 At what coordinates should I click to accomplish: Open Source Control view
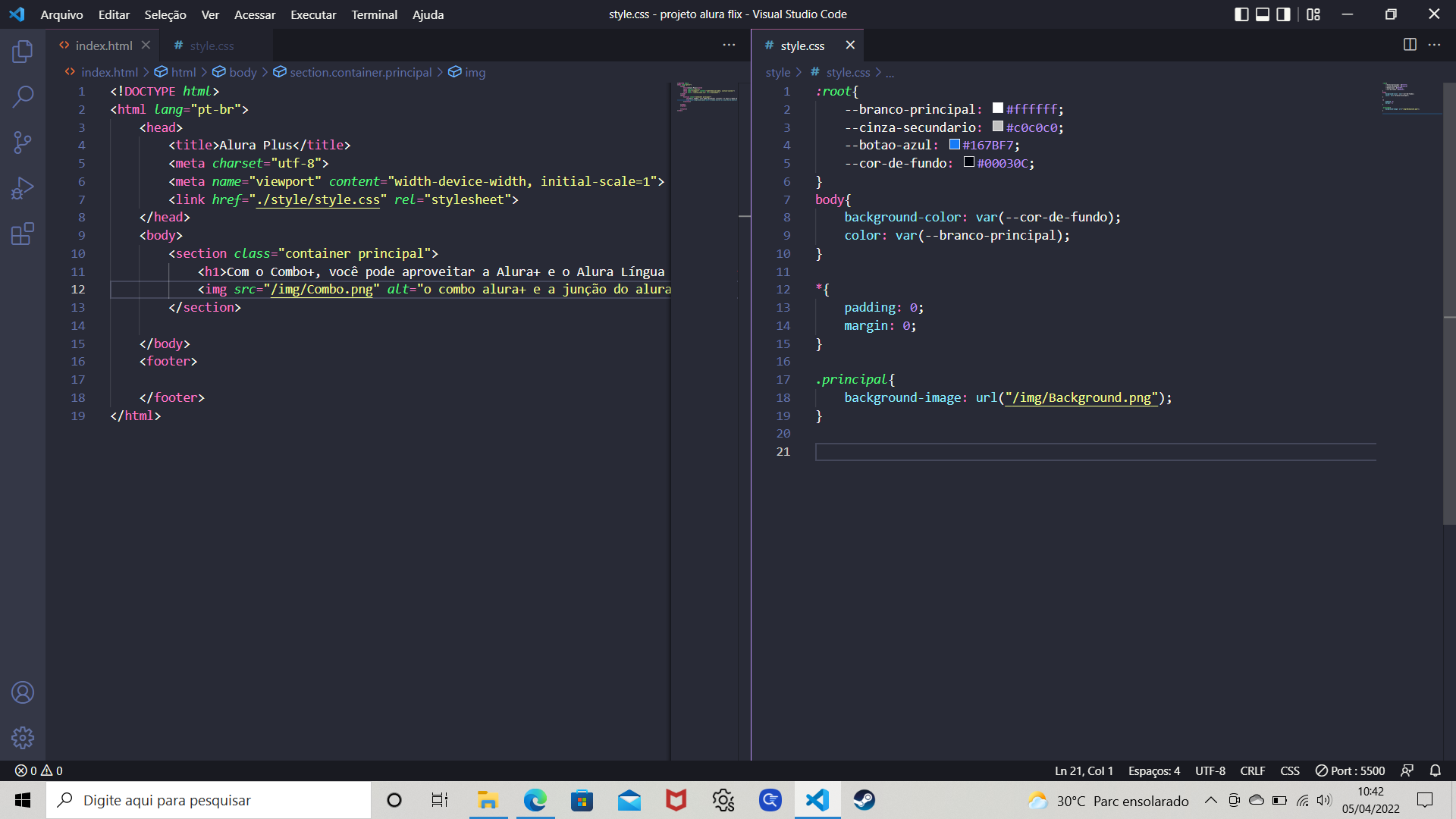click(x=23, y=142)
